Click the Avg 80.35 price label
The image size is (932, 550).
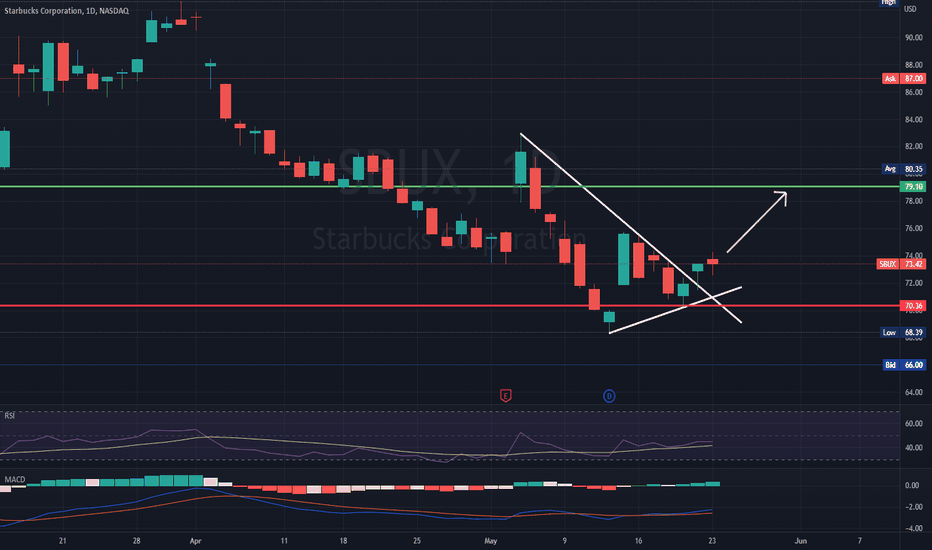903,169
